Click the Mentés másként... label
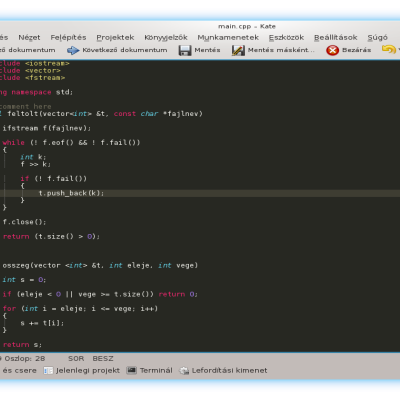This screenshot has width=400, height=400. pos(281,50)
